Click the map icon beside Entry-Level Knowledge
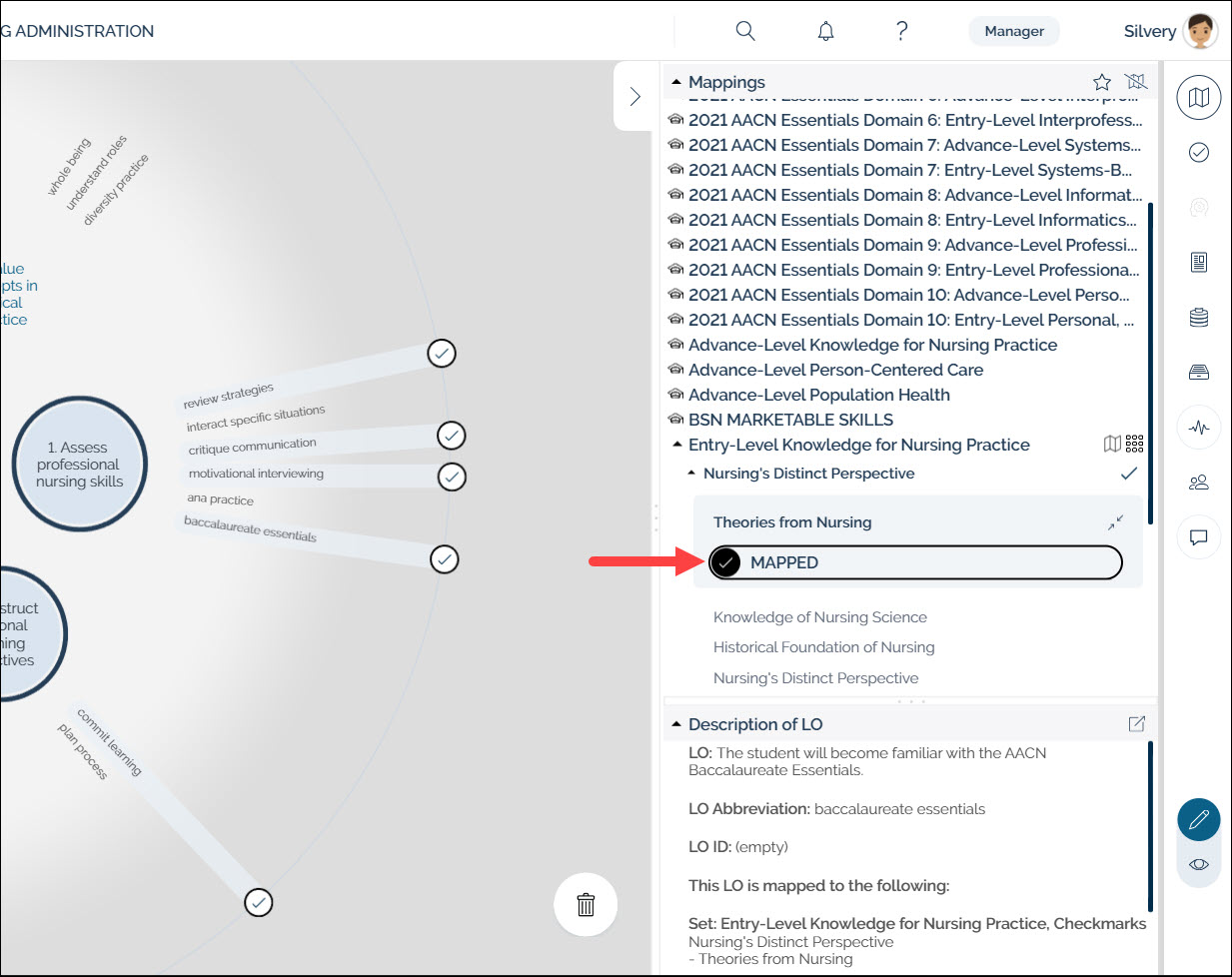1232x977 pixels. [x=1112, y=444]
